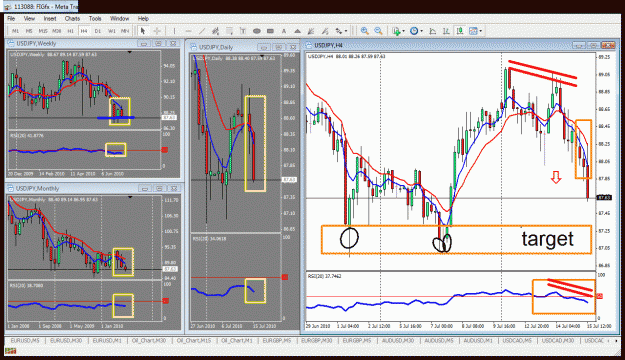Switch to the EURUSD,M5 chart tab
The width and height of the screenshot is (625, 360).
click(25, 340)
